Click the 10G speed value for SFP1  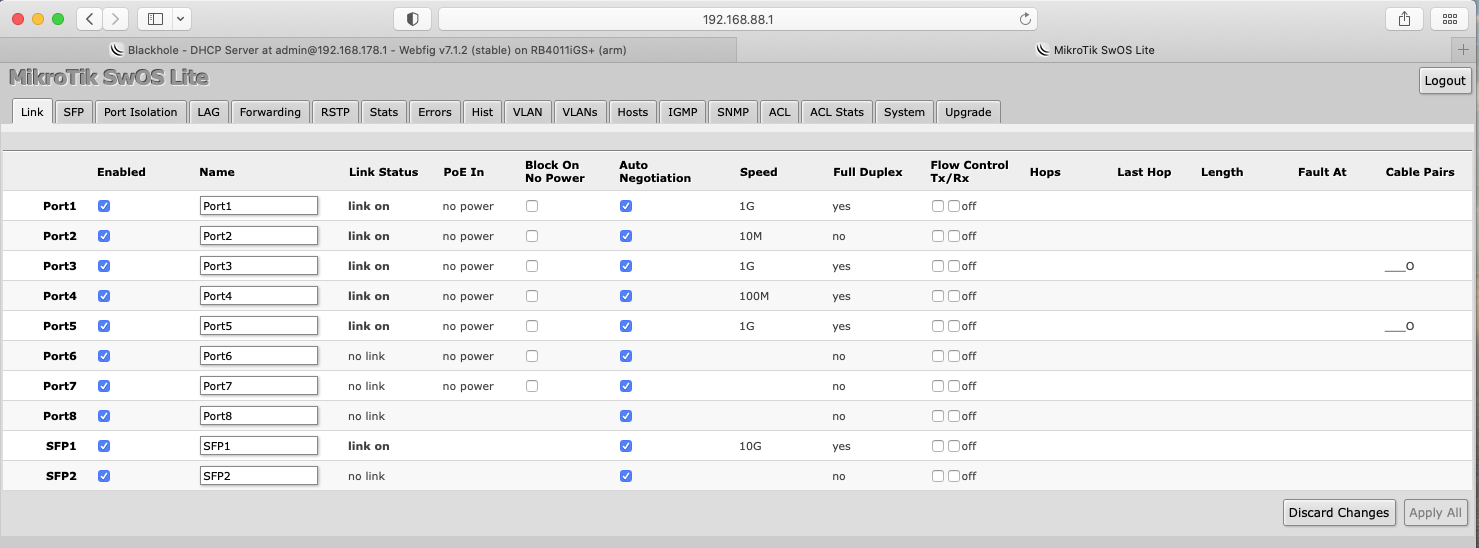pyautogui.click(x=751, y=446)
